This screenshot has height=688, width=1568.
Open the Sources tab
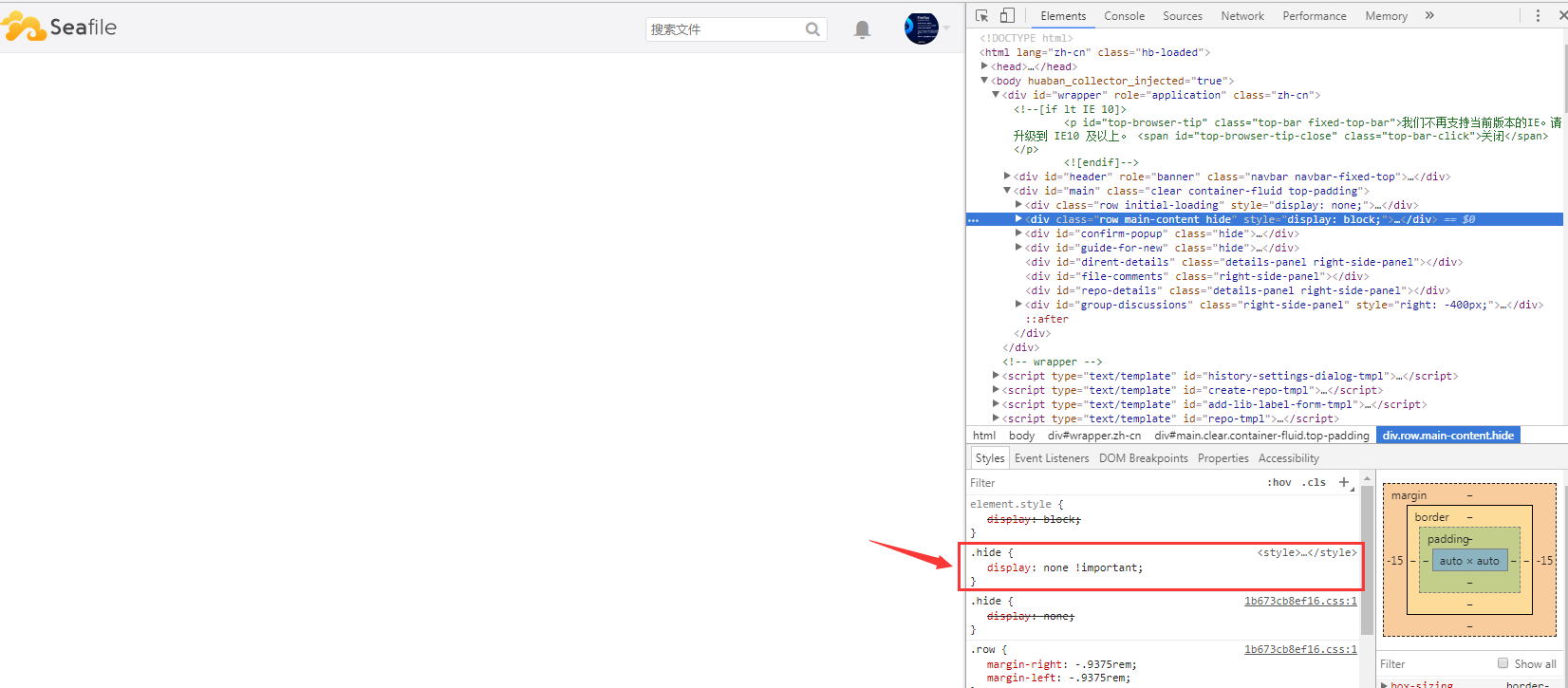point(1183,16)
